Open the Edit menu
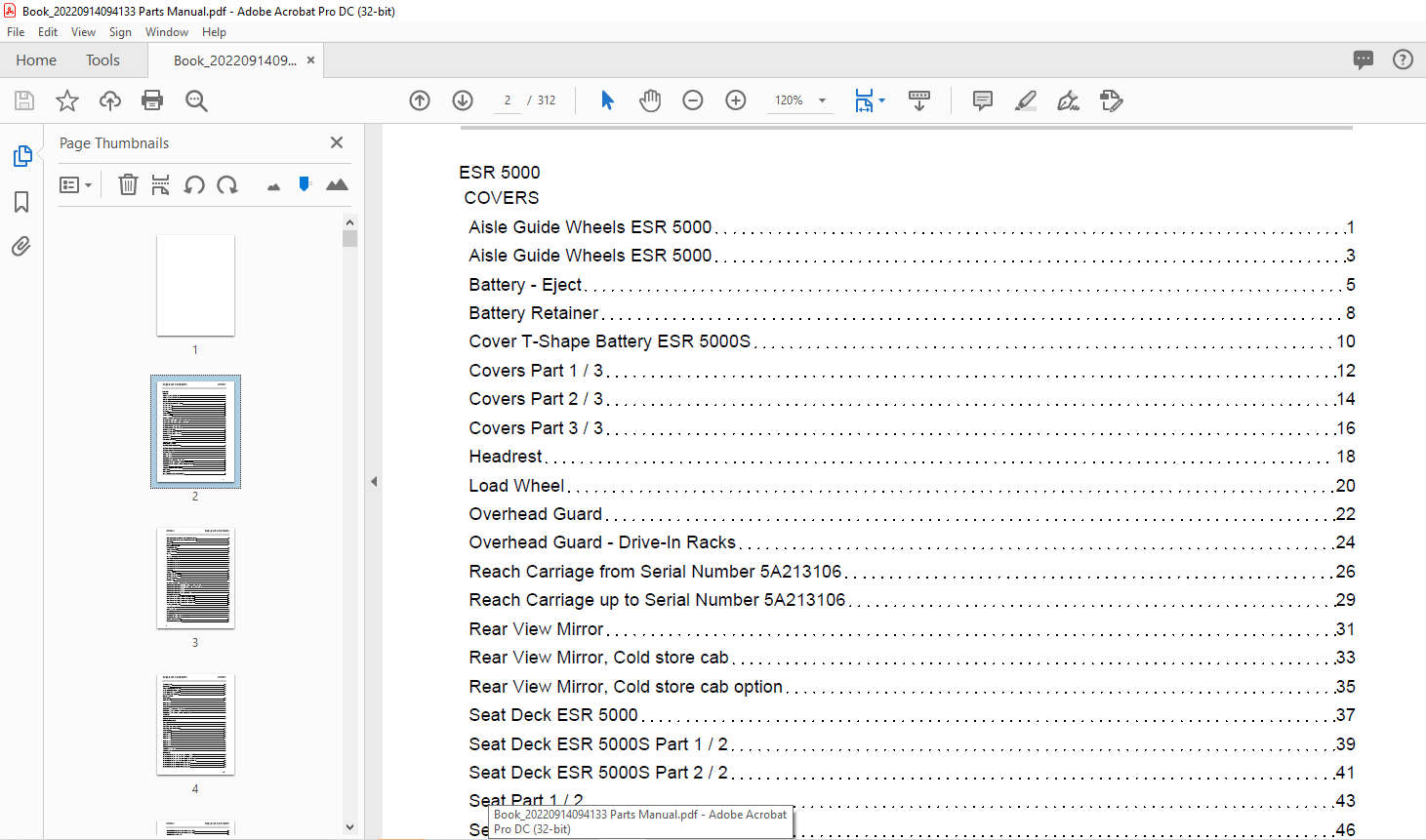The width and height of the screenshot is (1426, 840). pos(48,32)
